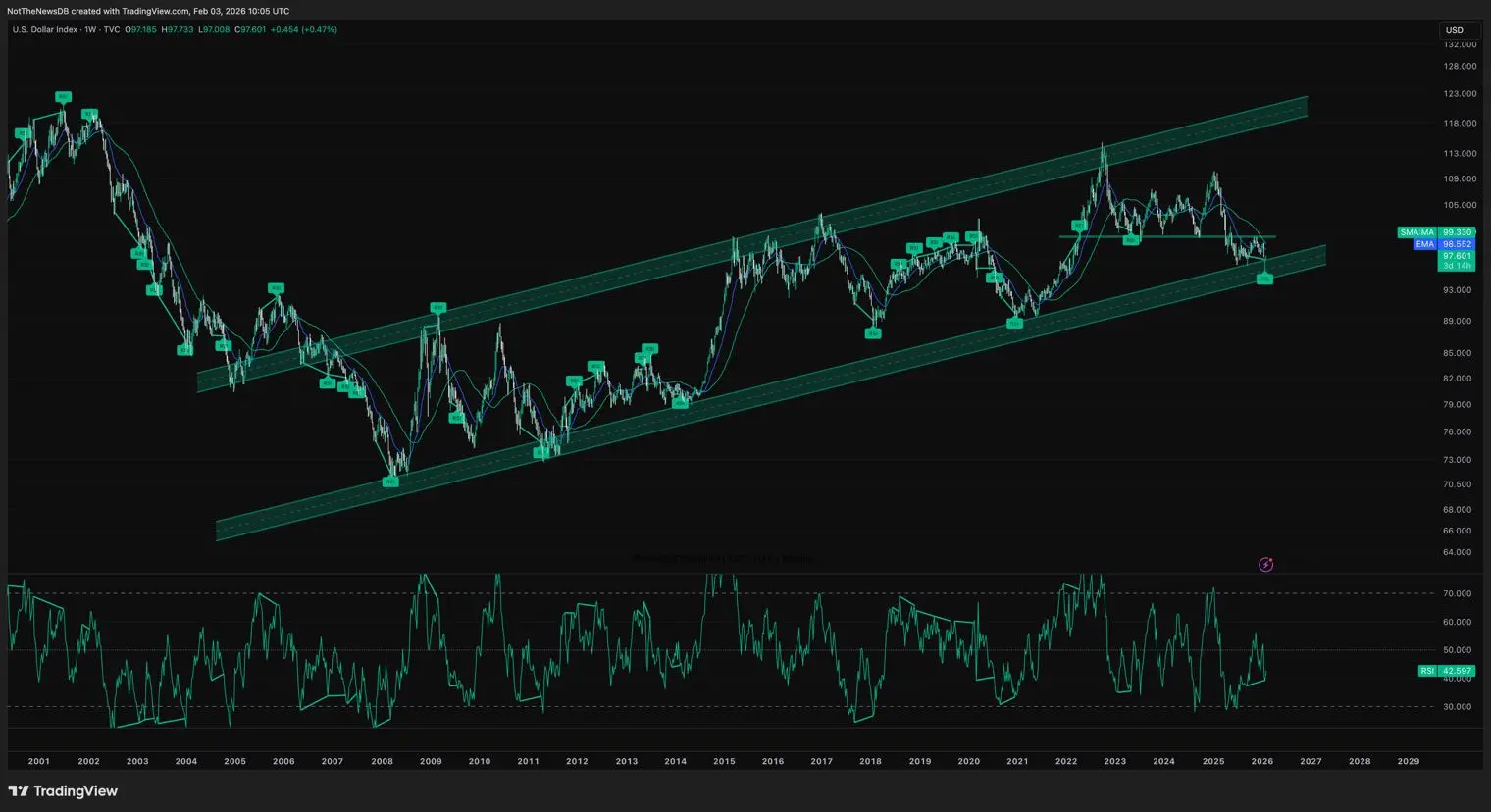The height and width of the screenshot is (812, 1491).
Task: Click the 2026 label on the time axis
Action: 1262,761
